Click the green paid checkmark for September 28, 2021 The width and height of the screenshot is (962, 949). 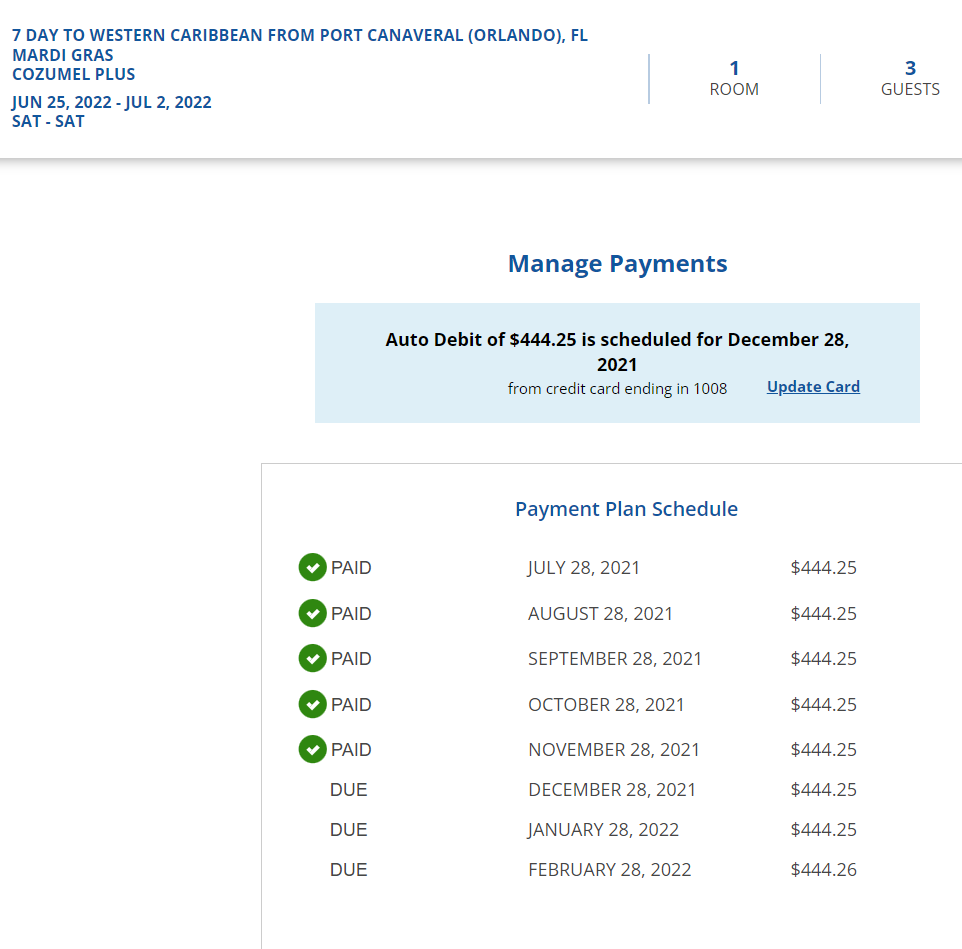tap(313, 659)
